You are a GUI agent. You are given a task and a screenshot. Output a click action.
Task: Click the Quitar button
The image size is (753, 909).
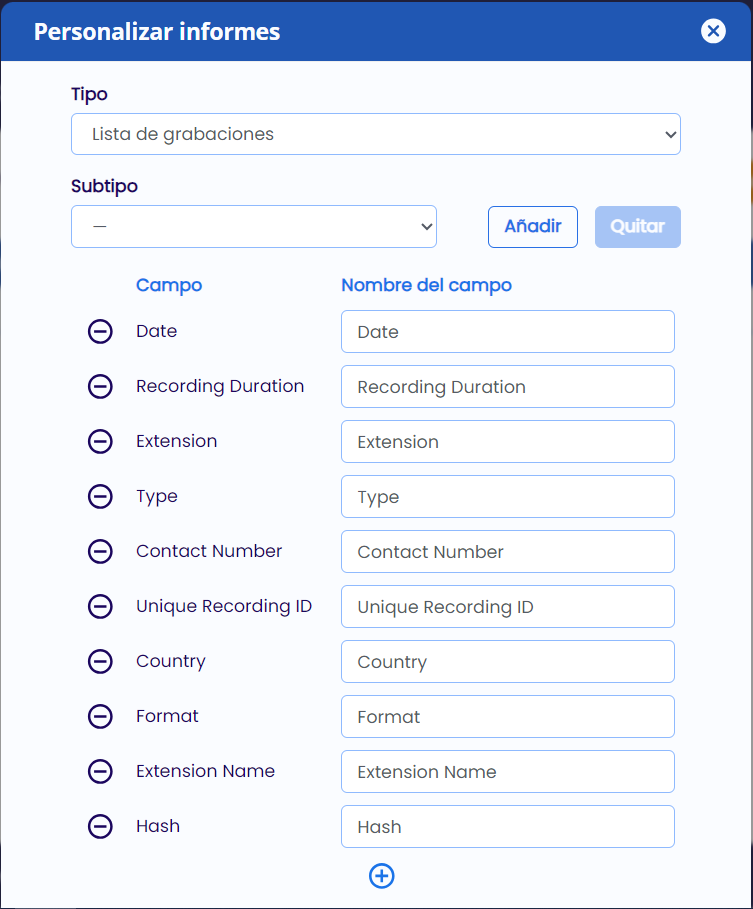pyautogui.click(x=638, y=227)
